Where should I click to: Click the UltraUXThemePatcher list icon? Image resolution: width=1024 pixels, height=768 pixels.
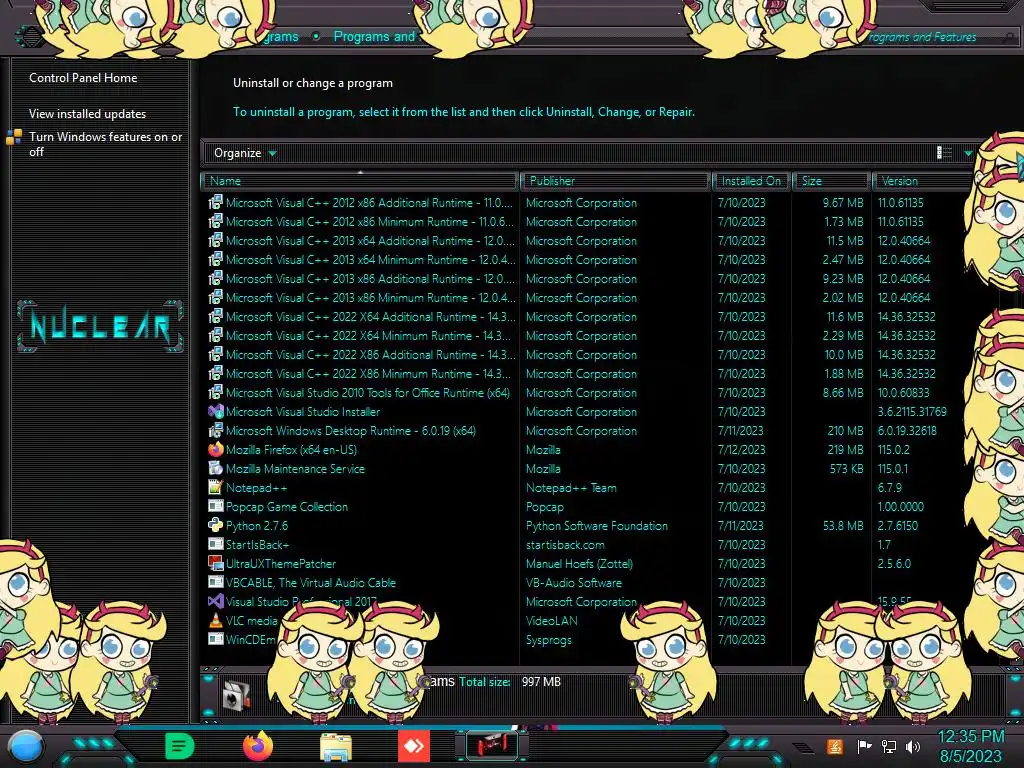click(216, 563)
